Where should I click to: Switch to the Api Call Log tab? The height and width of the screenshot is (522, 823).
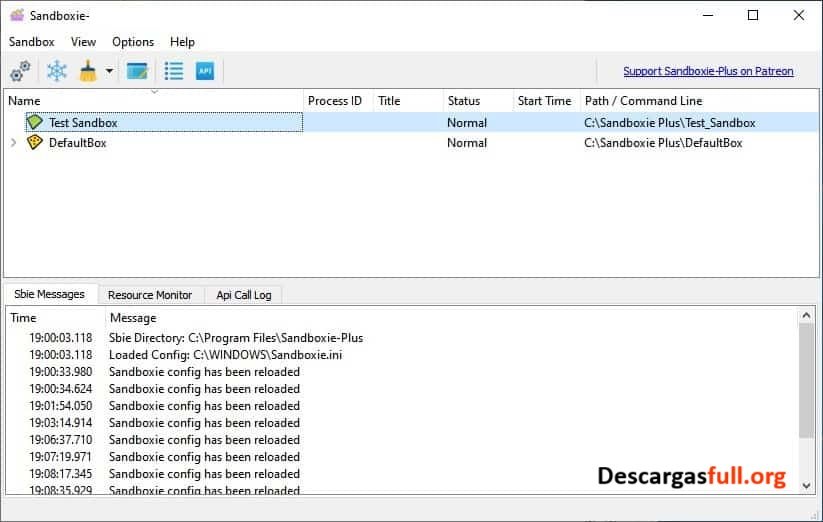[x=244, y=295]
